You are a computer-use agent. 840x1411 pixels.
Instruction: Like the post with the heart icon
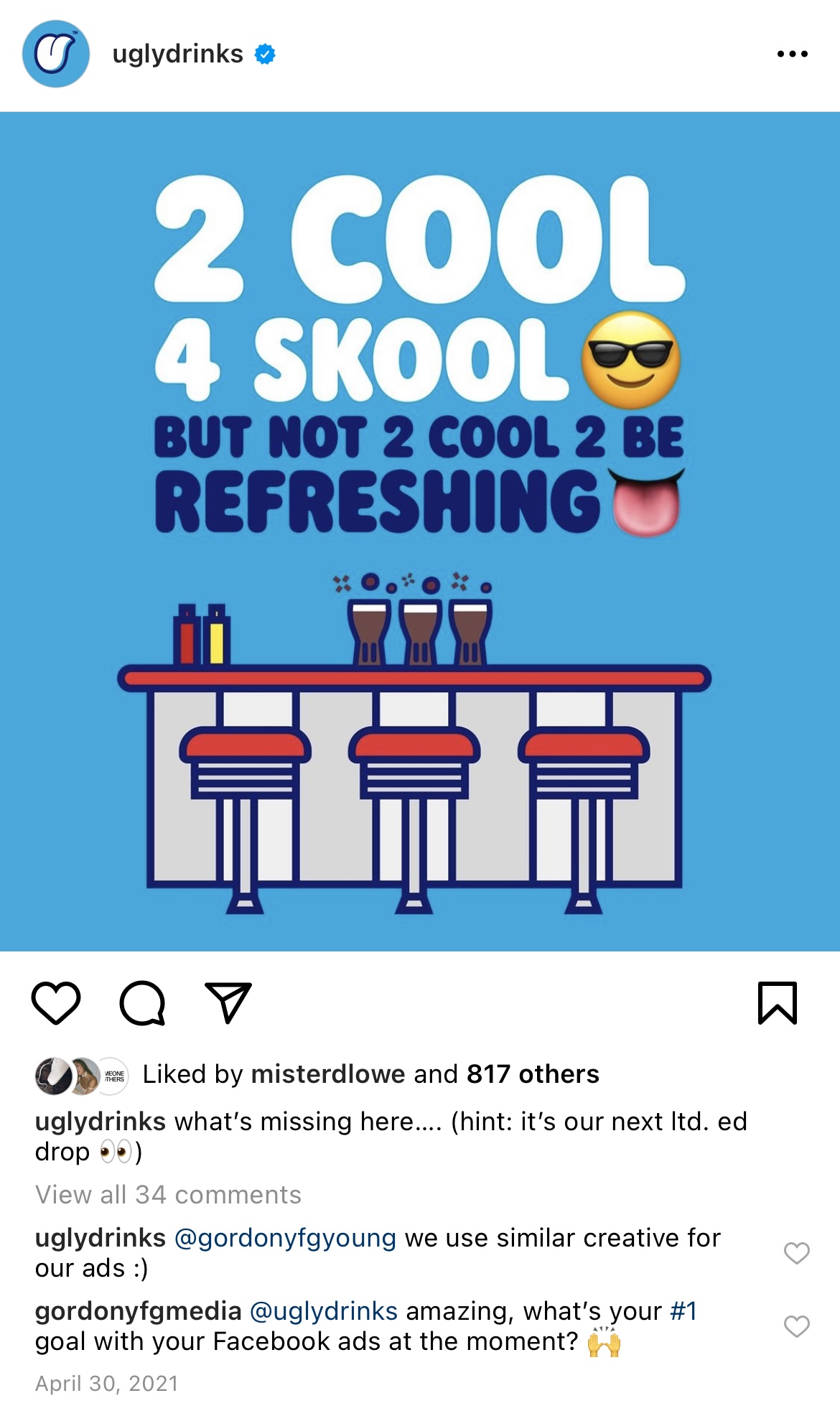click(56, 1002)
